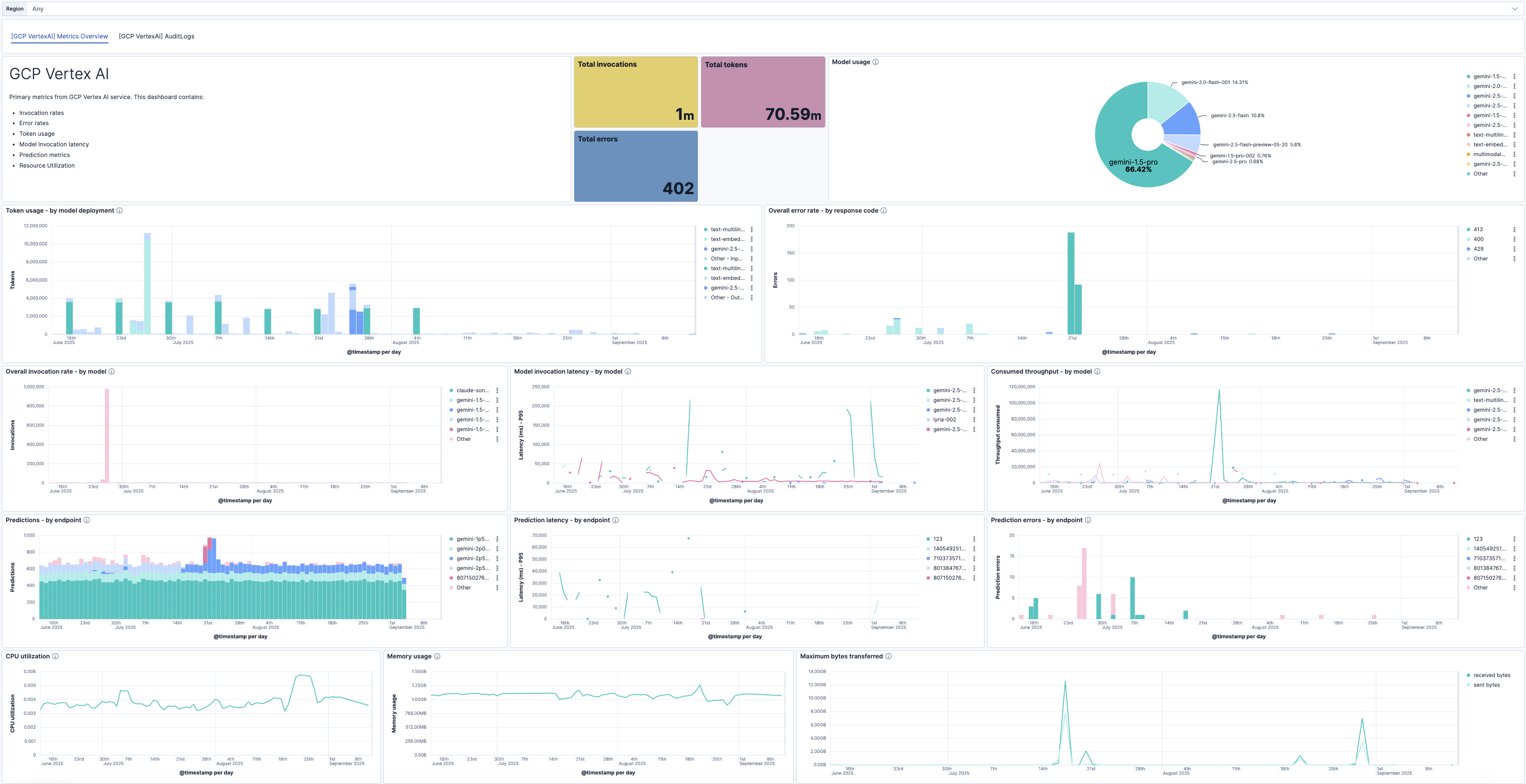Select the Metrics Overview tab
This screenshot has height=784, width=1526.
point(59,36)
